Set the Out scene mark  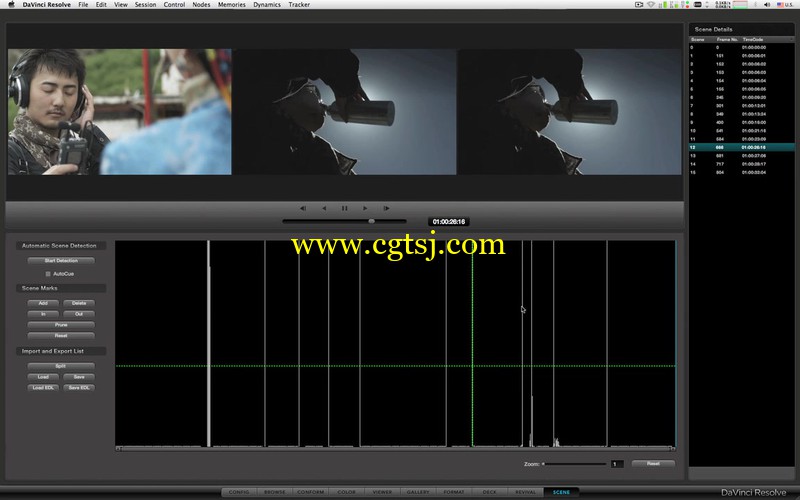[x=79, y=314]
